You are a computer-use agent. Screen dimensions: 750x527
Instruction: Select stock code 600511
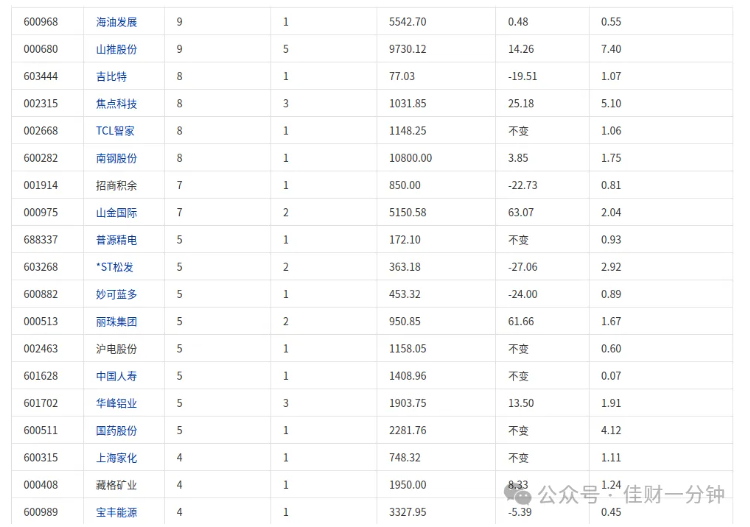click(41, 431)
